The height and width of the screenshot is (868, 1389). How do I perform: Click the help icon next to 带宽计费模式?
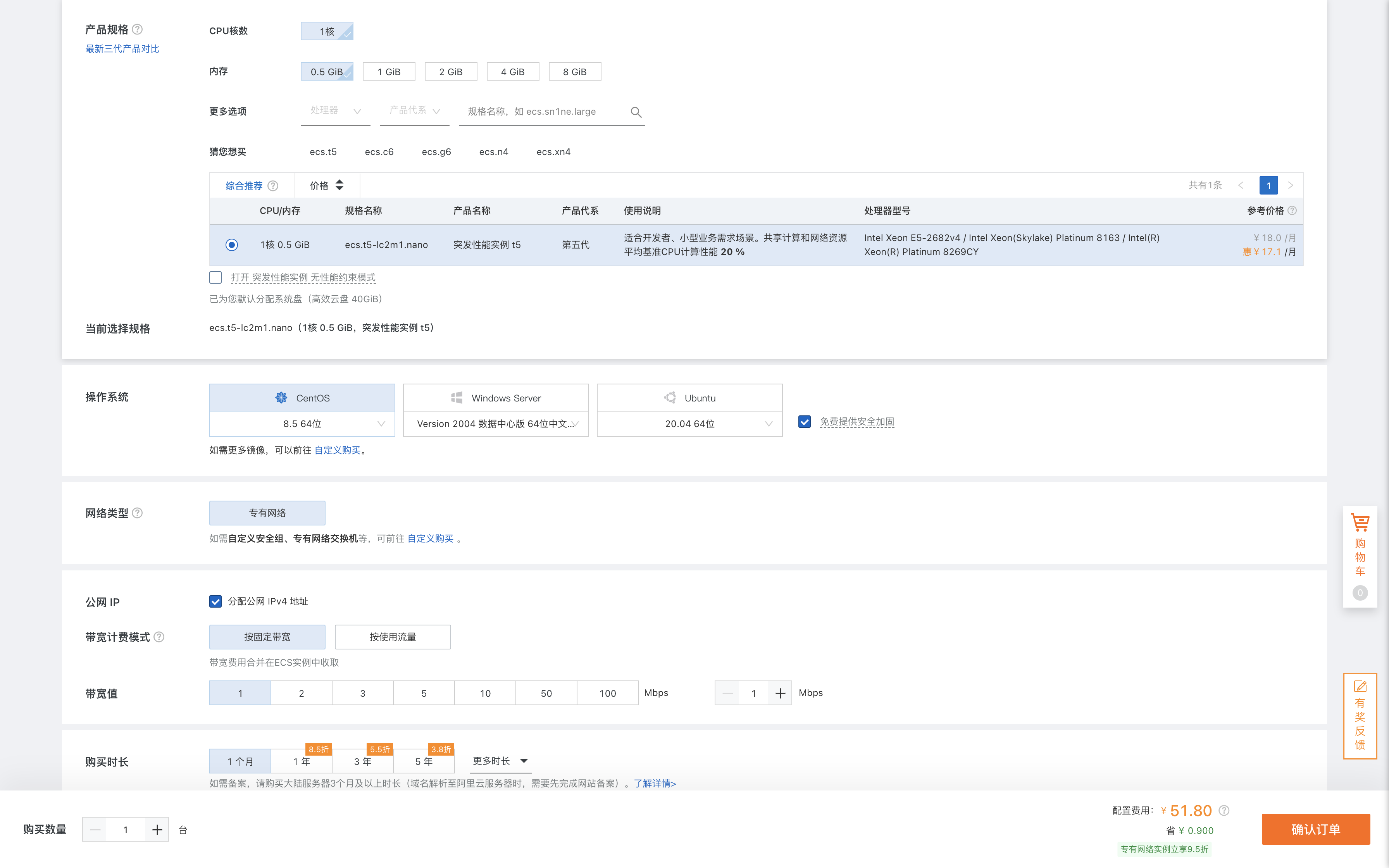tap(159, 637)
